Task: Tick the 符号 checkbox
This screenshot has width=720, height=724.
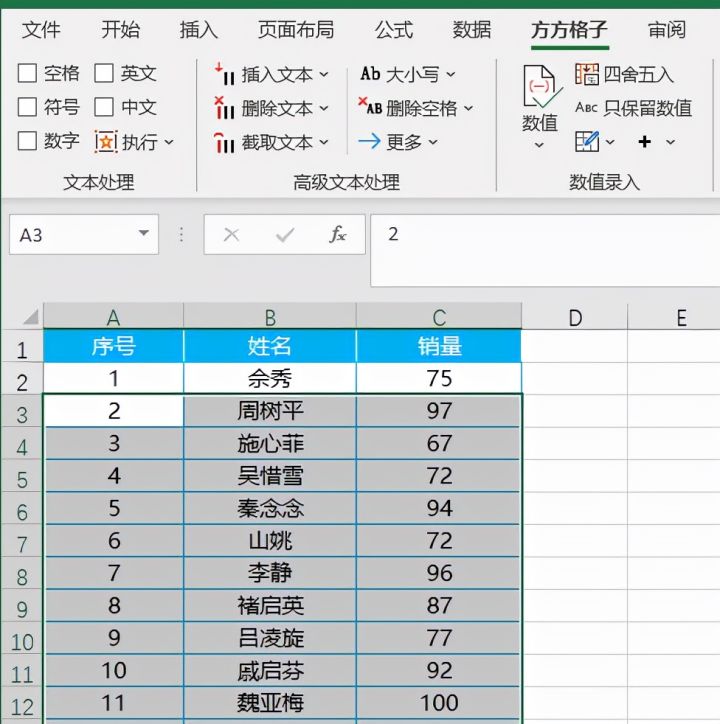Action: [x=27, y=107]
